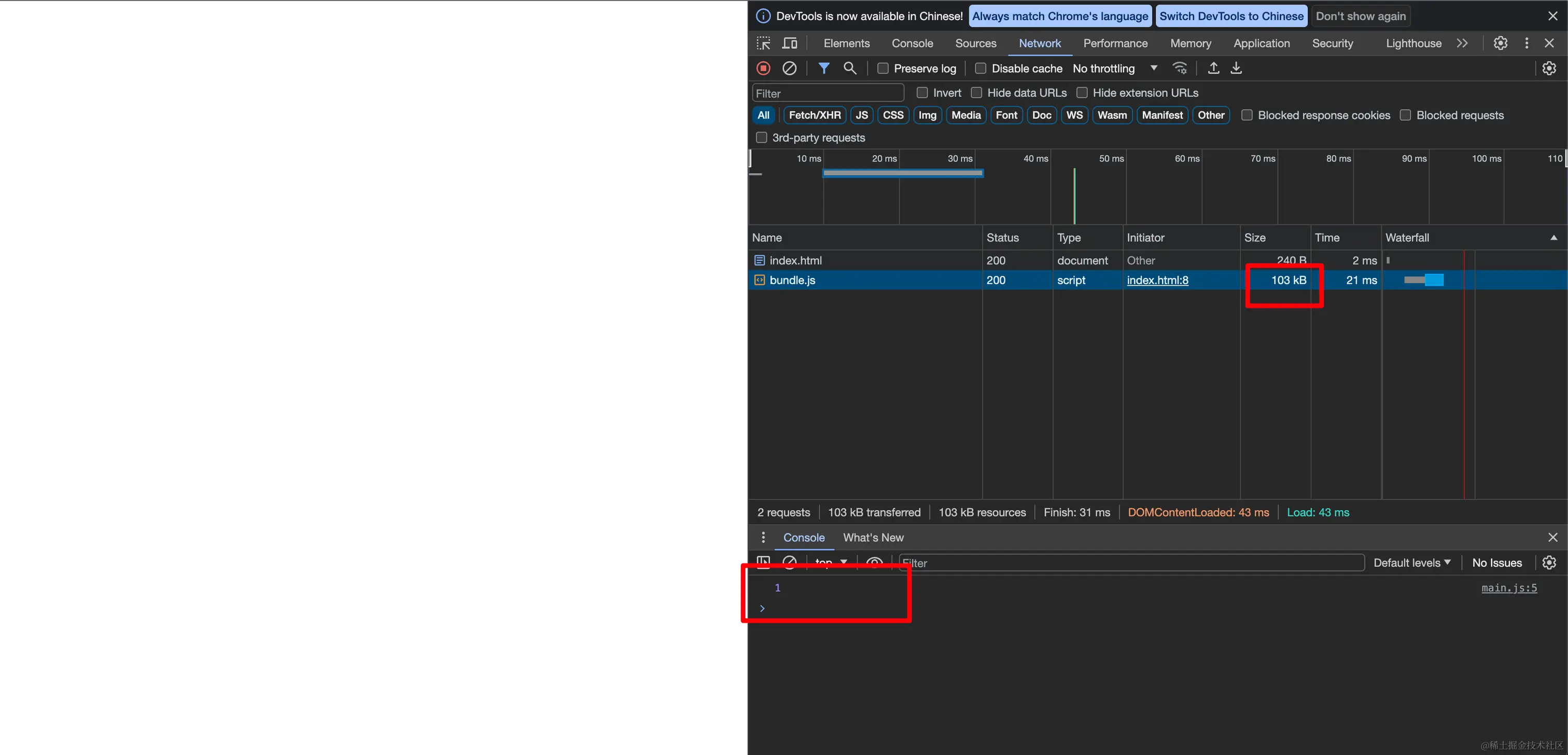Open the Security tab
Image resolution: width=1568 pixels, height=755 pixels.
(x=1333, y=43)
